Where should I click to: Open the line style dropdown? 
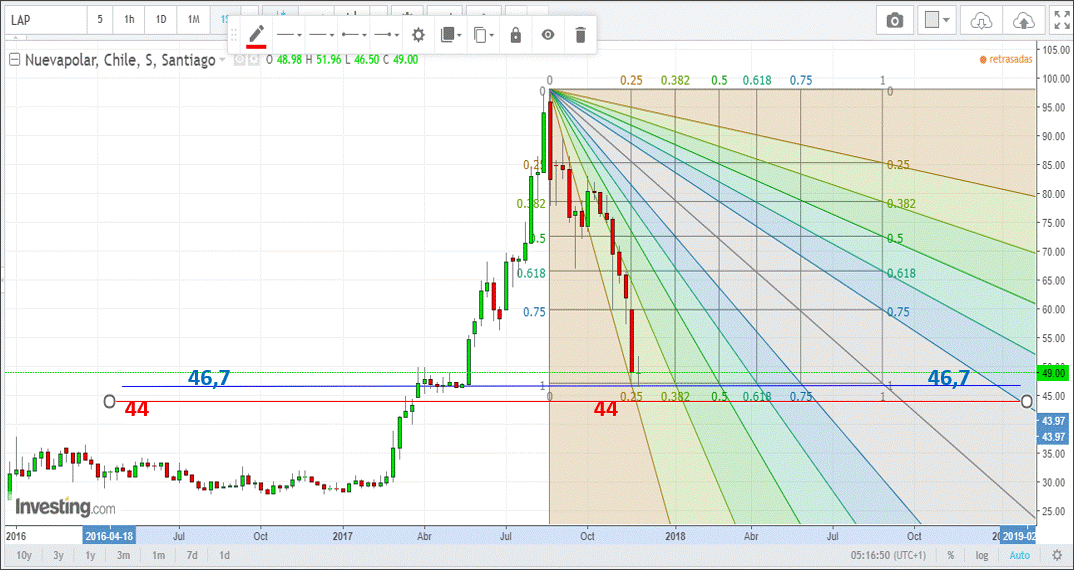point(289,35)
